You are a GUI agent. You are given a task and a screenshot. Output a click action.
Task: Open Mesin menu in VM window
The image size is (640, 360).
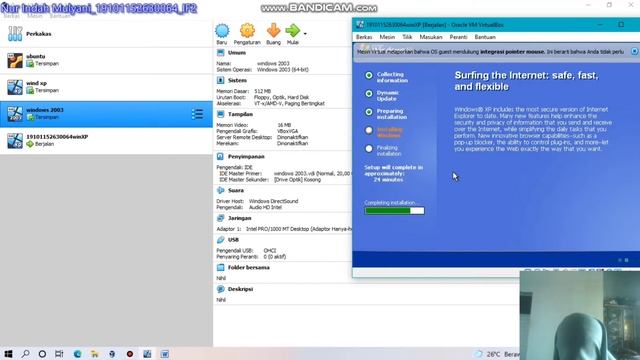click(387, 37)
